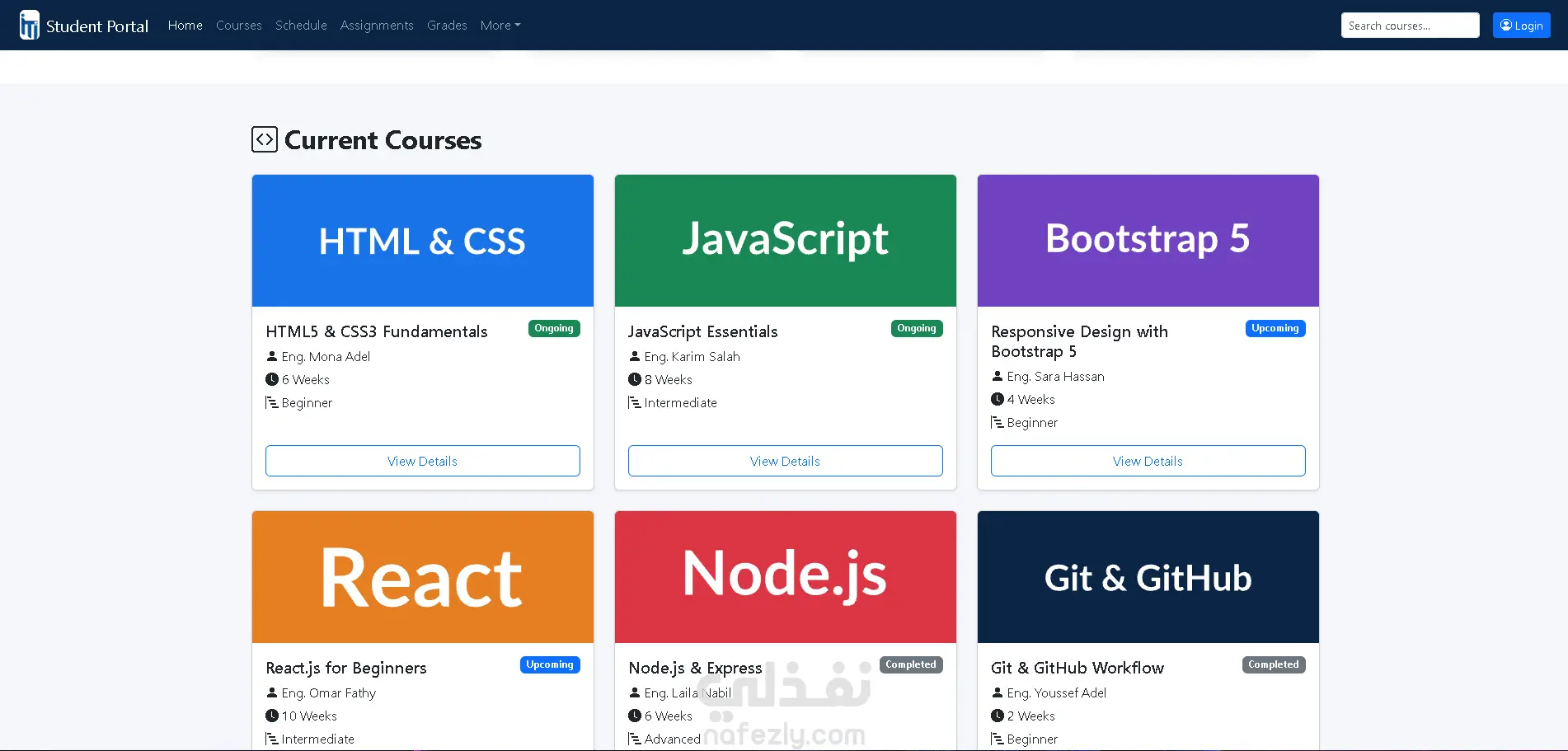Click the JavaScript course banner

(786, 241)
